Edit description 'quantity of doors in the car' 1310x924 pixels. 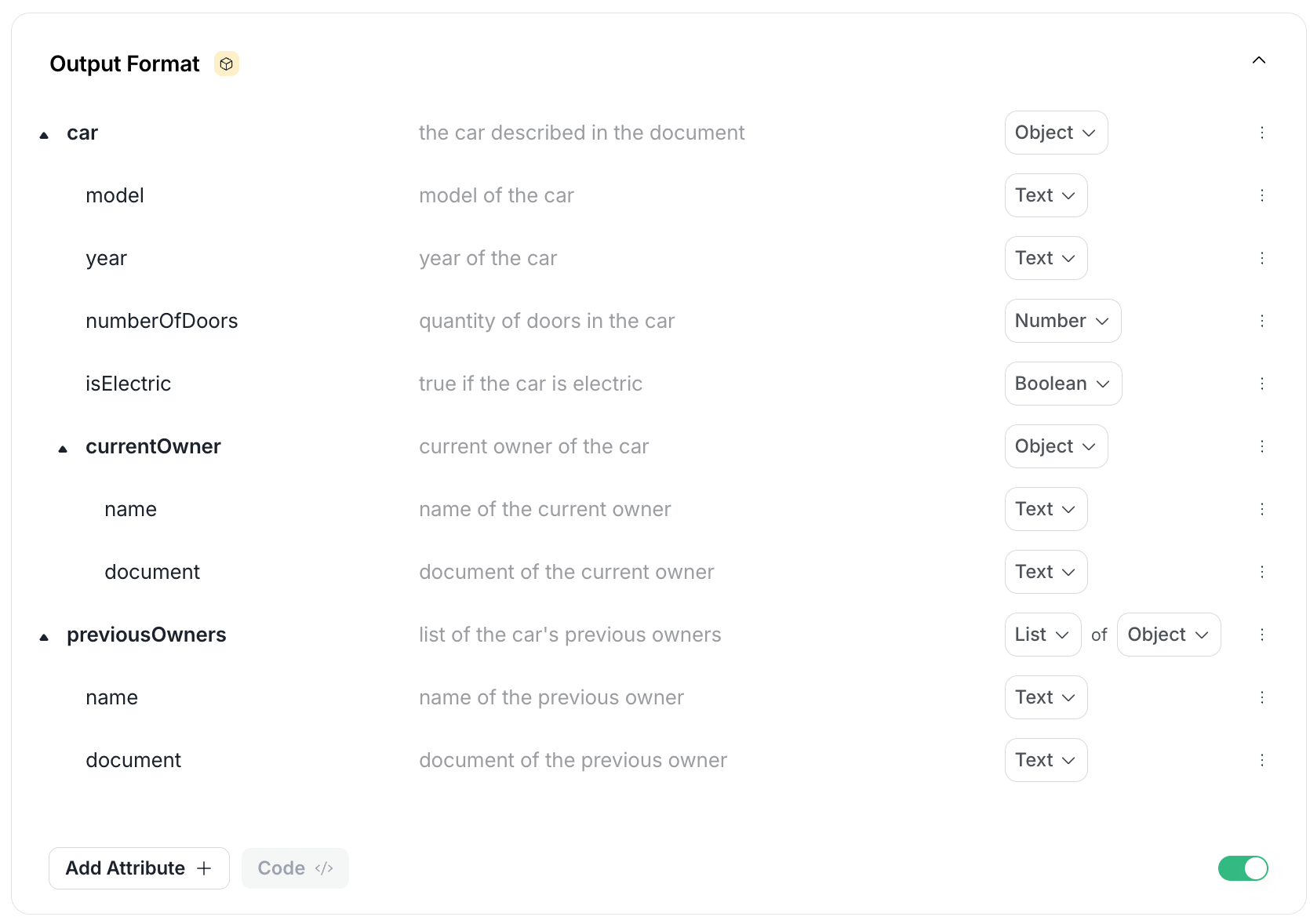click(x=547, y=321)
